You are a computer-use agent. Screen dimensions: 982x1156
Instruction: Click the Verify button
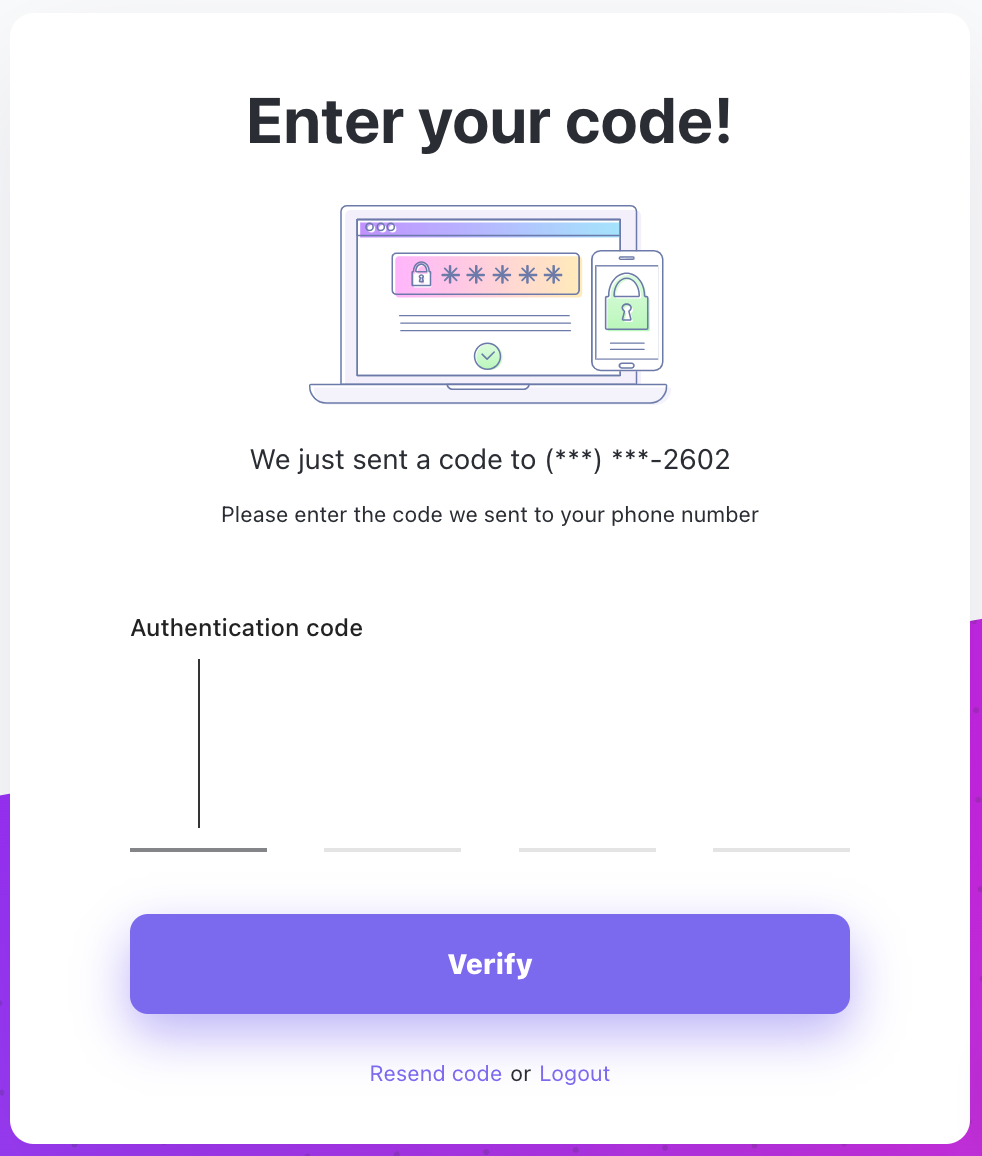[x=490, y=964]
